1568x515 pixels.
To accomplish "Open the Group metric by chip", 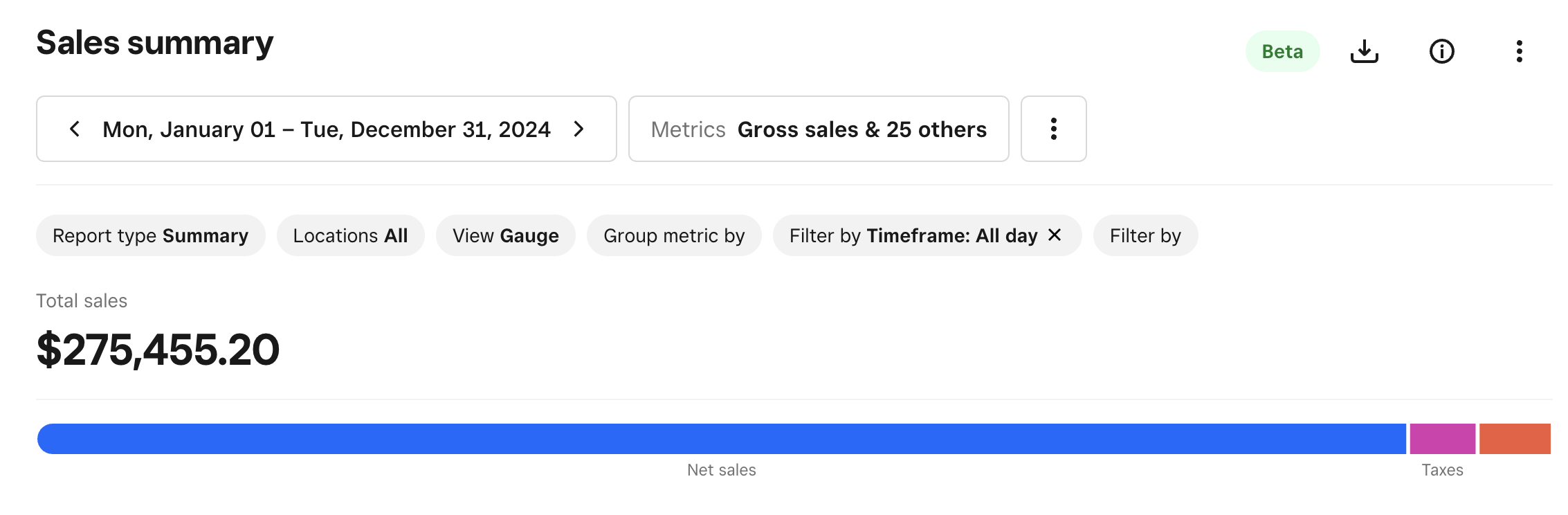I will click(x=674, y=235).
